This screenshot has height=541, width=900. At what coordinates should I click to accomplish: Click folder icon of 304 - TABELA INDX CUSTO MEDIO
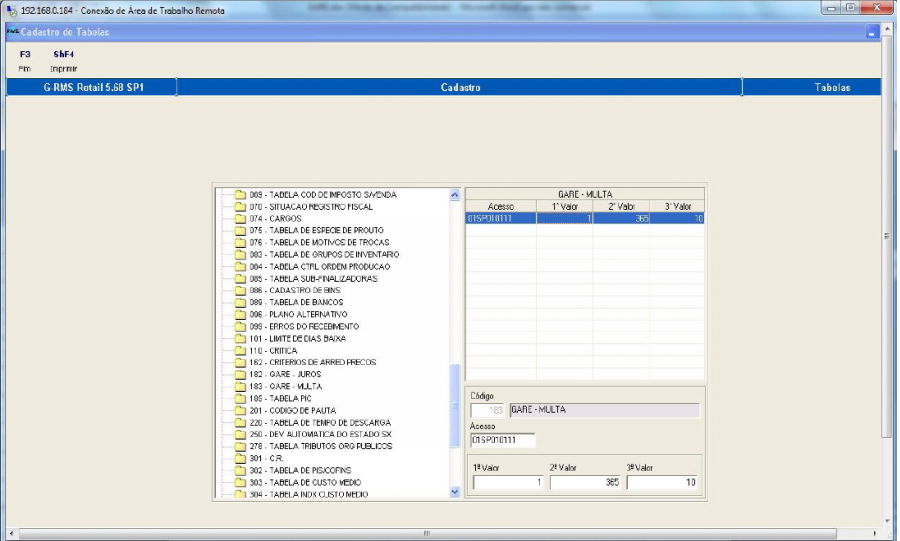(240, 494)
